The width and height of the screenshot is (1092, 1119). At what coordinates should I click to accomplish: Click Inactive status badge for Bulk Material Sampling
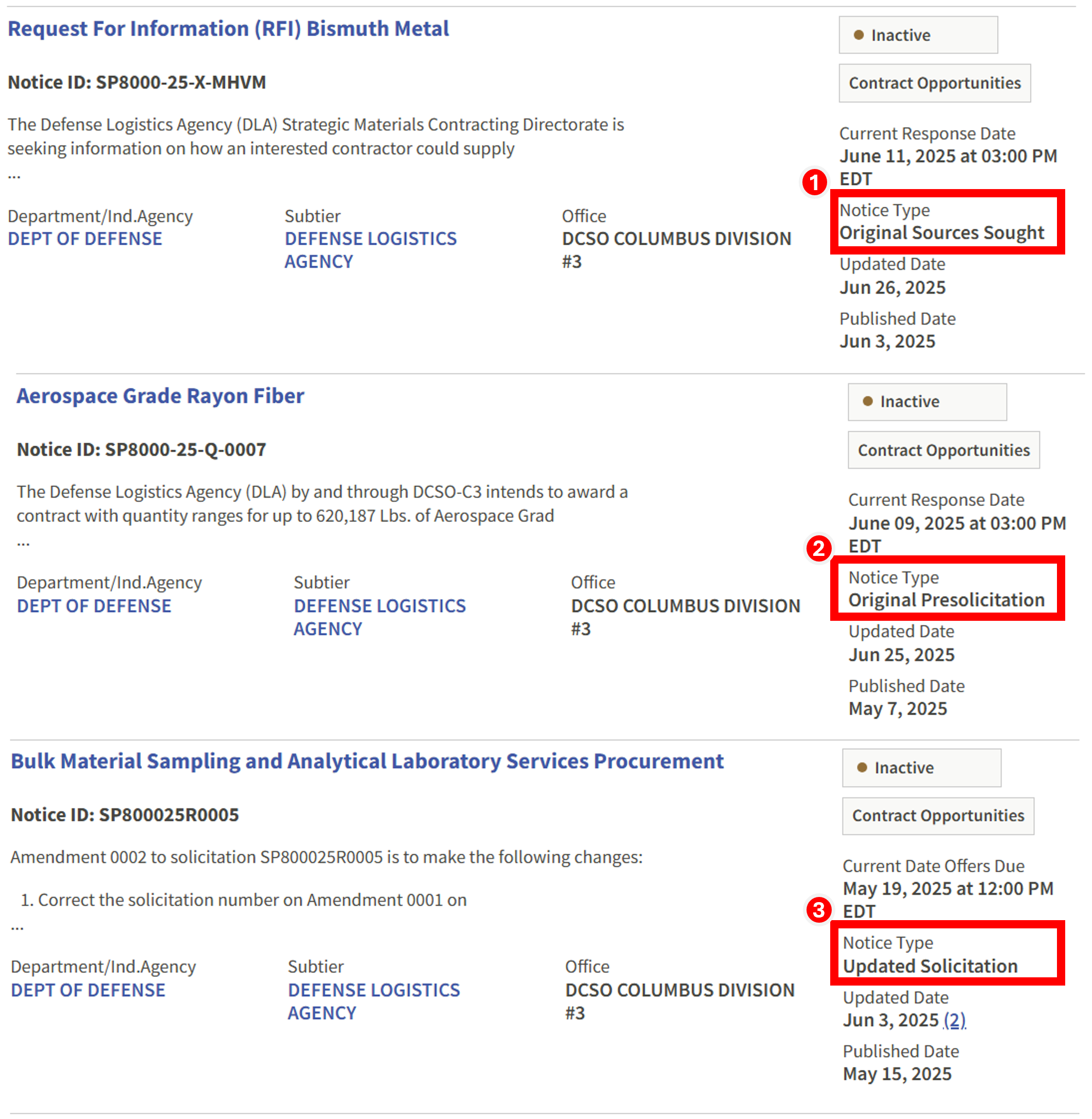coord(921,768)
